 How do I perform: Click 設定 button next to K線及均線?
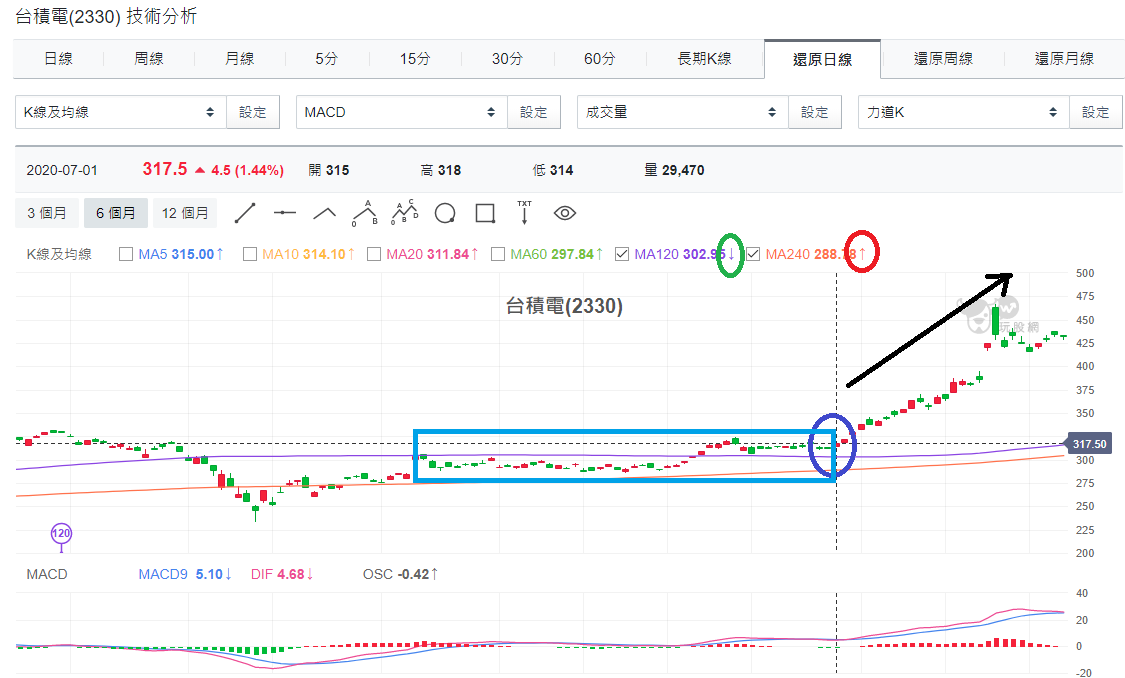click(x=253, y=113)
